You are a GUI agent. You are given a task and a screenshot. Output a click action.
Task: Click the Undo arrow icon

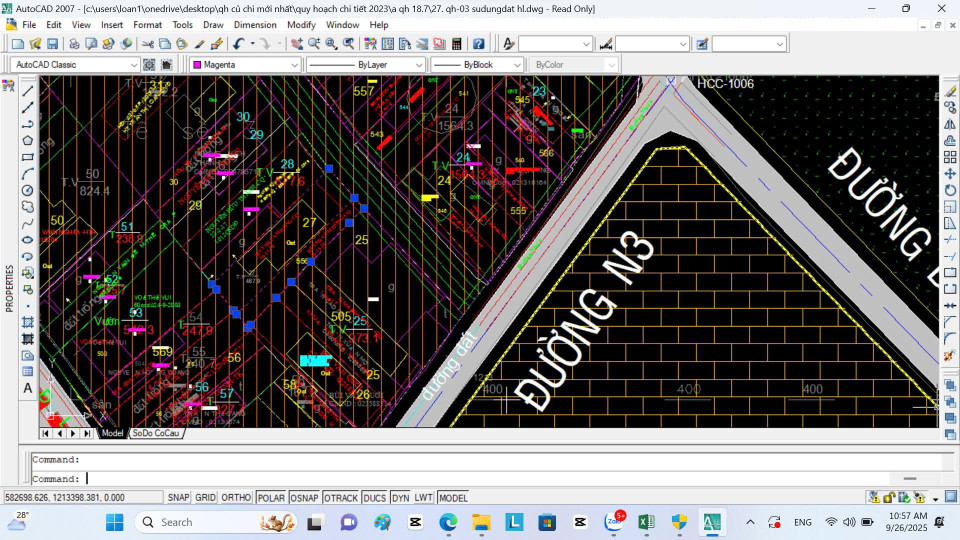(x=238, y=44)
